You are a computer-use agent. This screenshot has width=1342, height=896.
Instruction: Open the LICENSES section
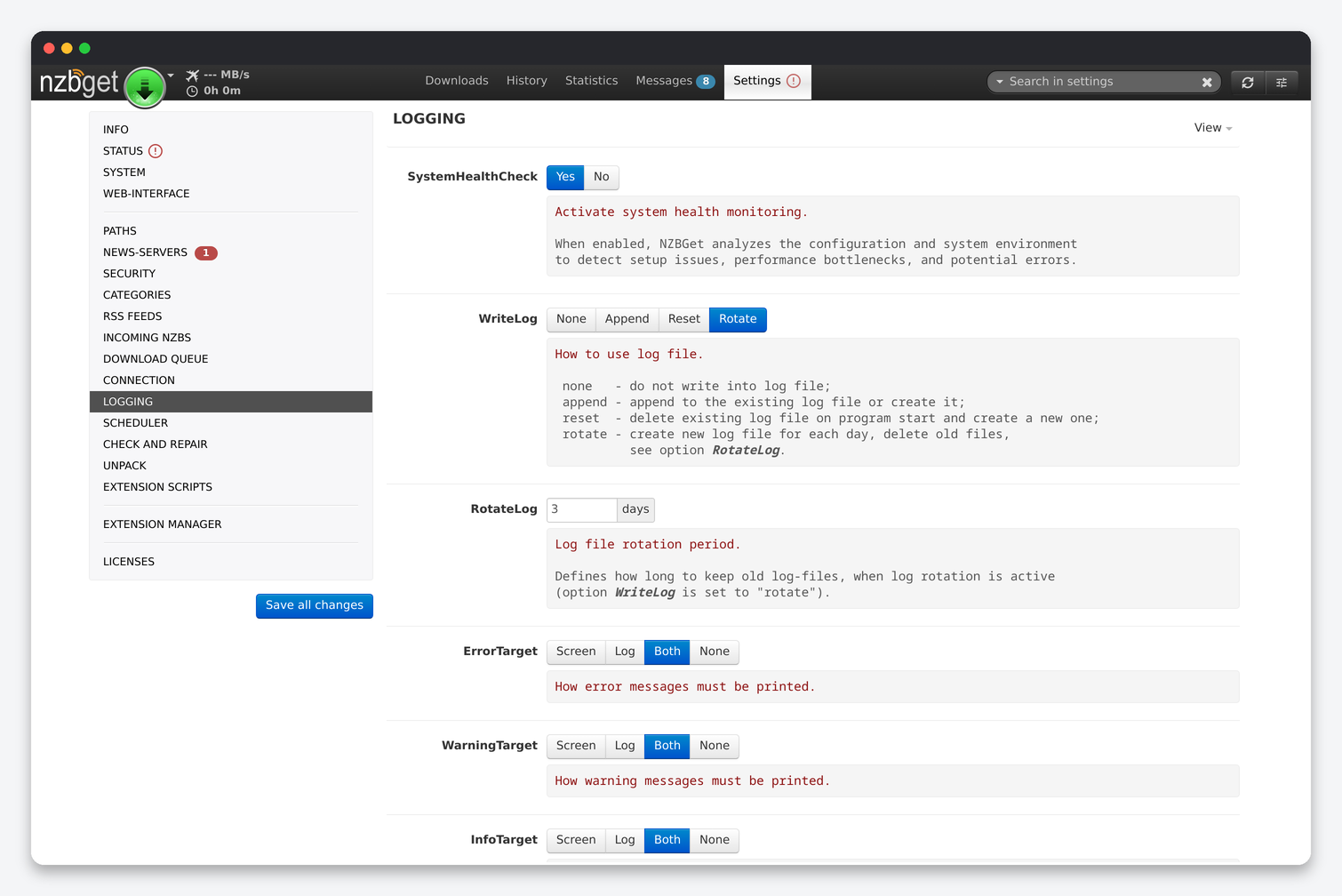coord(231,562)
